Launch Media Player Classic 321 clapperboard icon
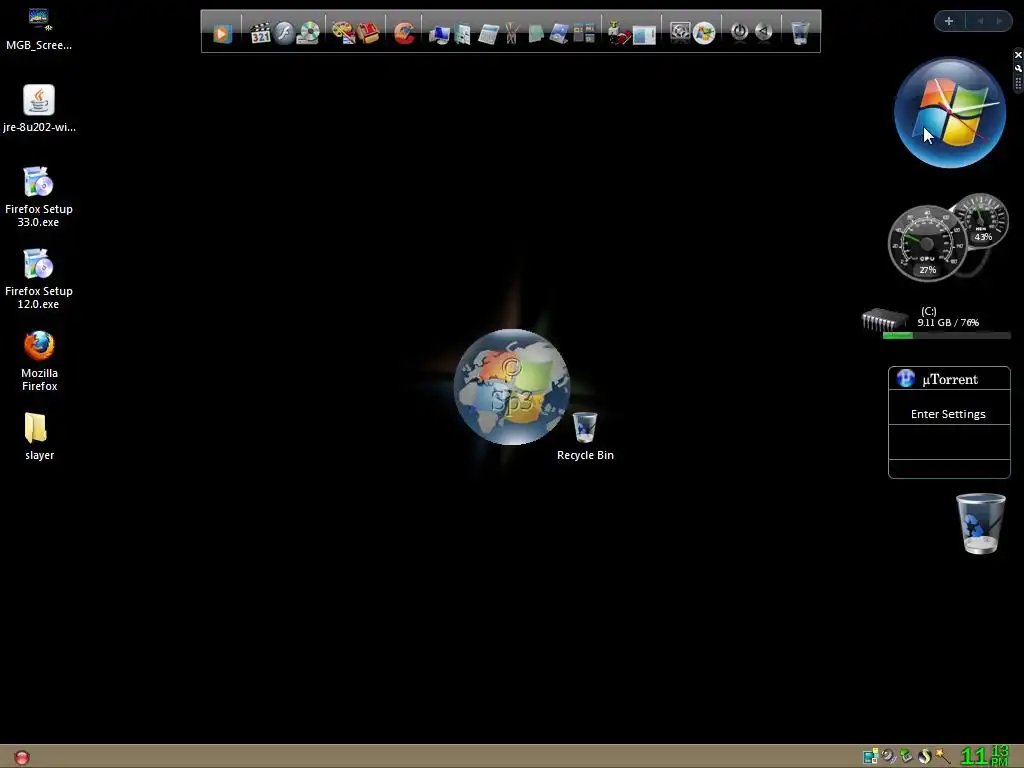The height and width of the screenshot is (768, 1024). (x=261, y=33)
